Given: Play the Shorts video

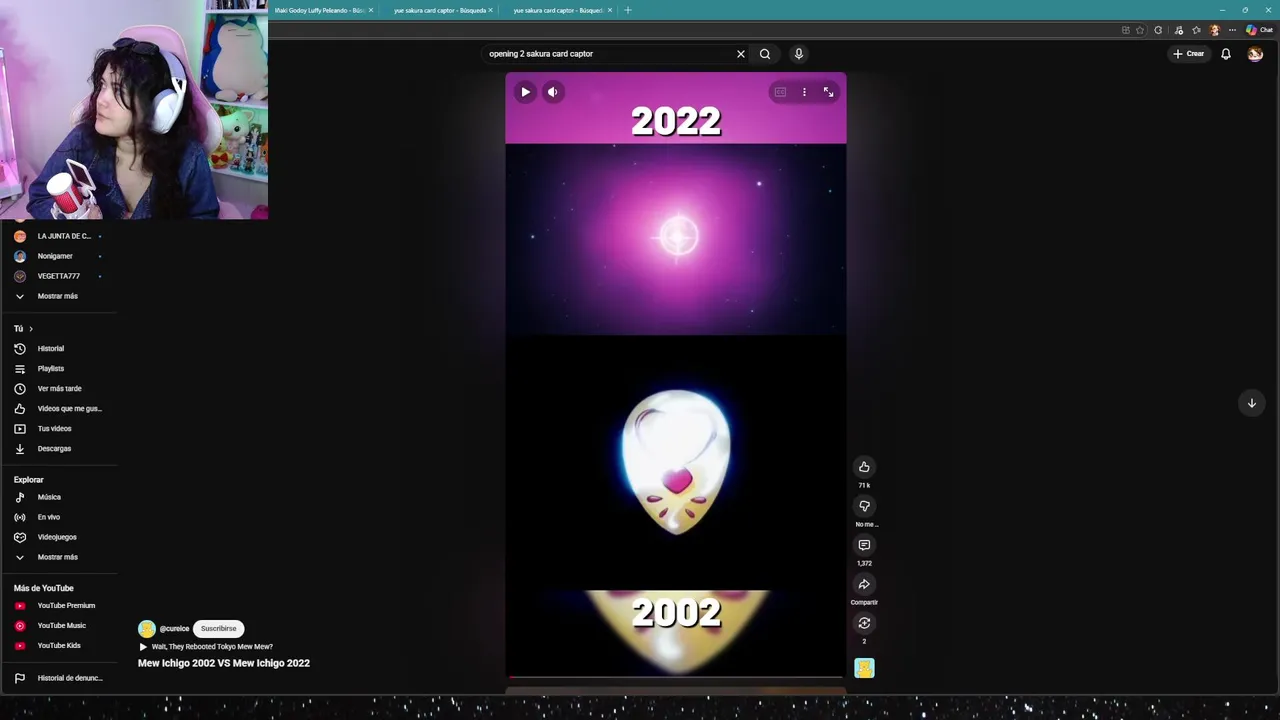Looking at the screenshot, I should pos(525,92).
